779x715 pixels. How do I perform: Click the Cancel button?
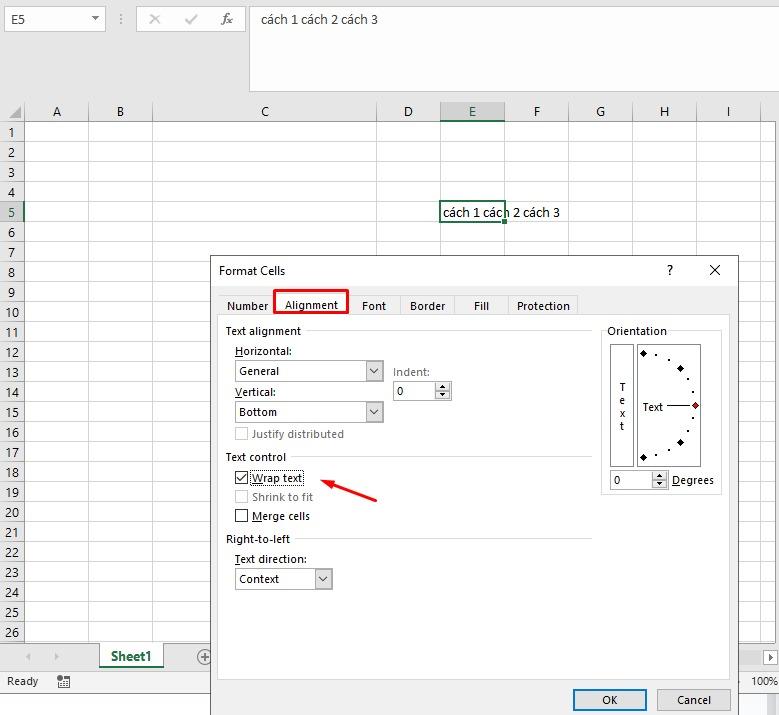coord(694,700)
